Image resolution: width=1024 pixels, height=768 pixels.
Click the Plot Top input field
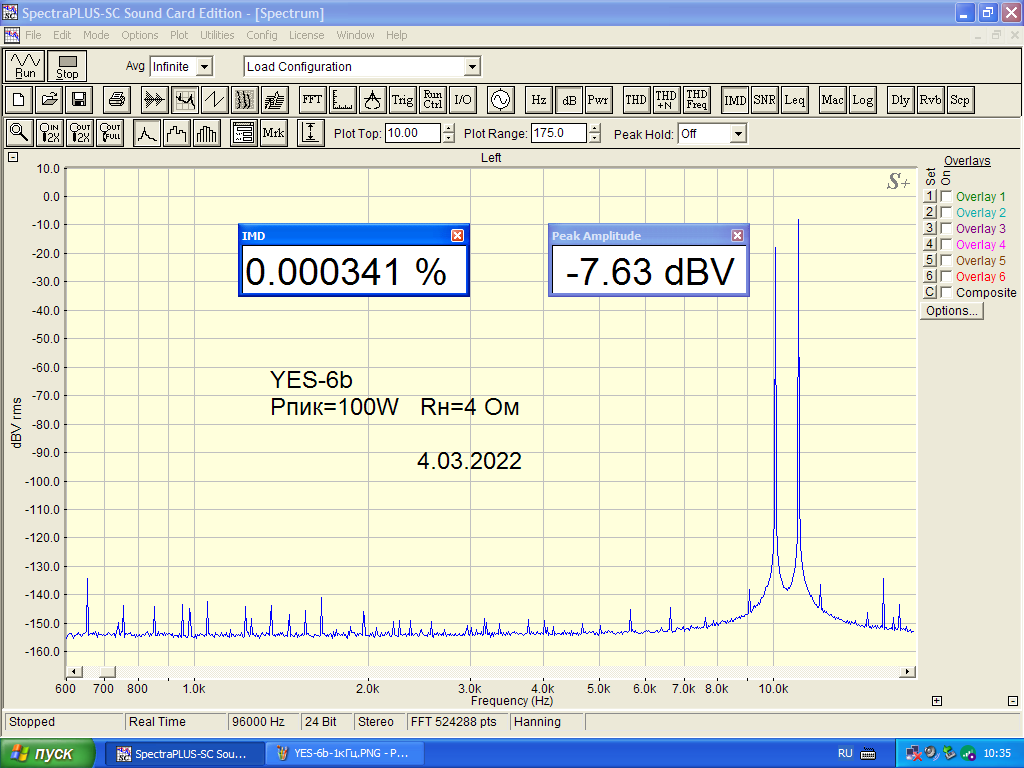point(413,133)
